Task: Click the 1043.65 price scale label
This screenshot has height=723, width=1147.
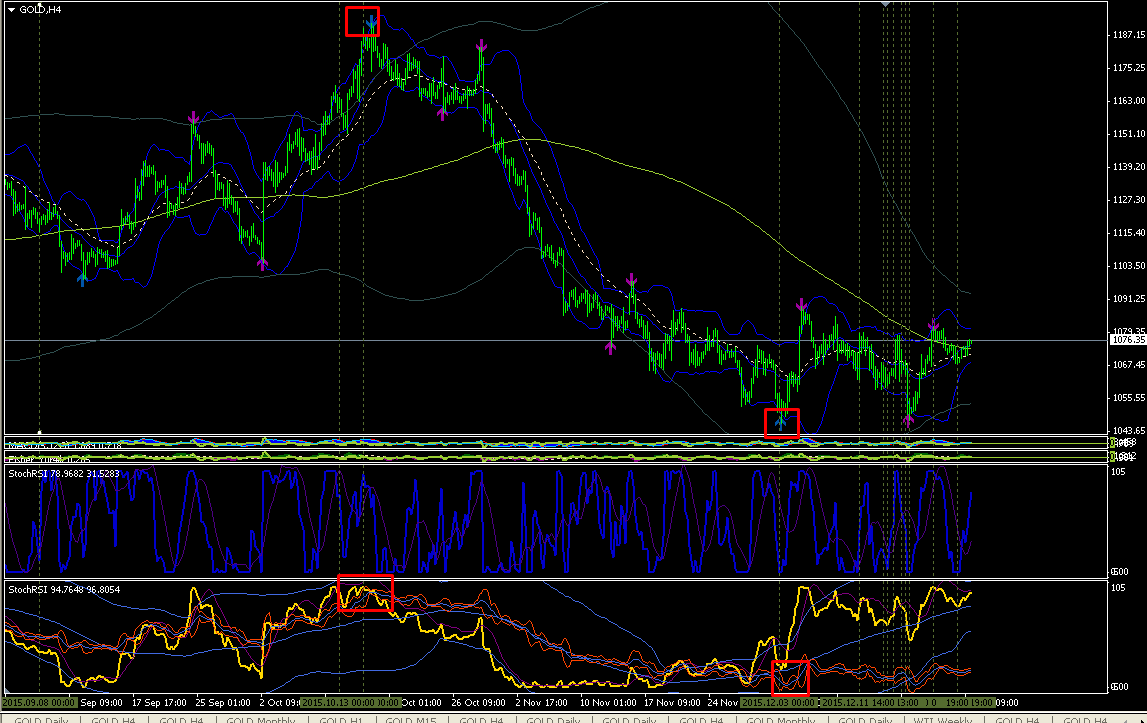Action: (x=1129, y=430)
